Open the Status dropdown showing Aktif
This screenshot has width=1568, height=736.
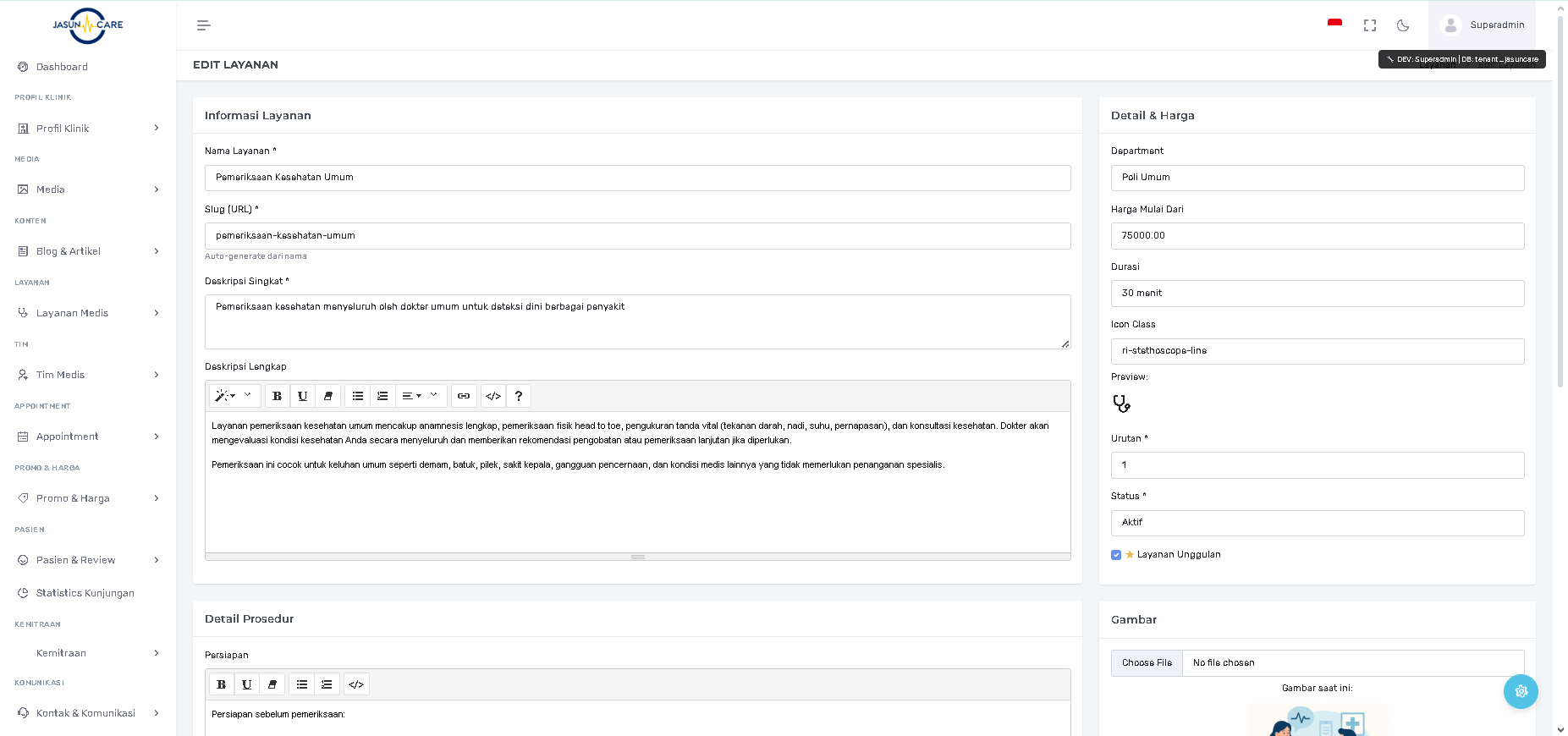coord(1317,523)
